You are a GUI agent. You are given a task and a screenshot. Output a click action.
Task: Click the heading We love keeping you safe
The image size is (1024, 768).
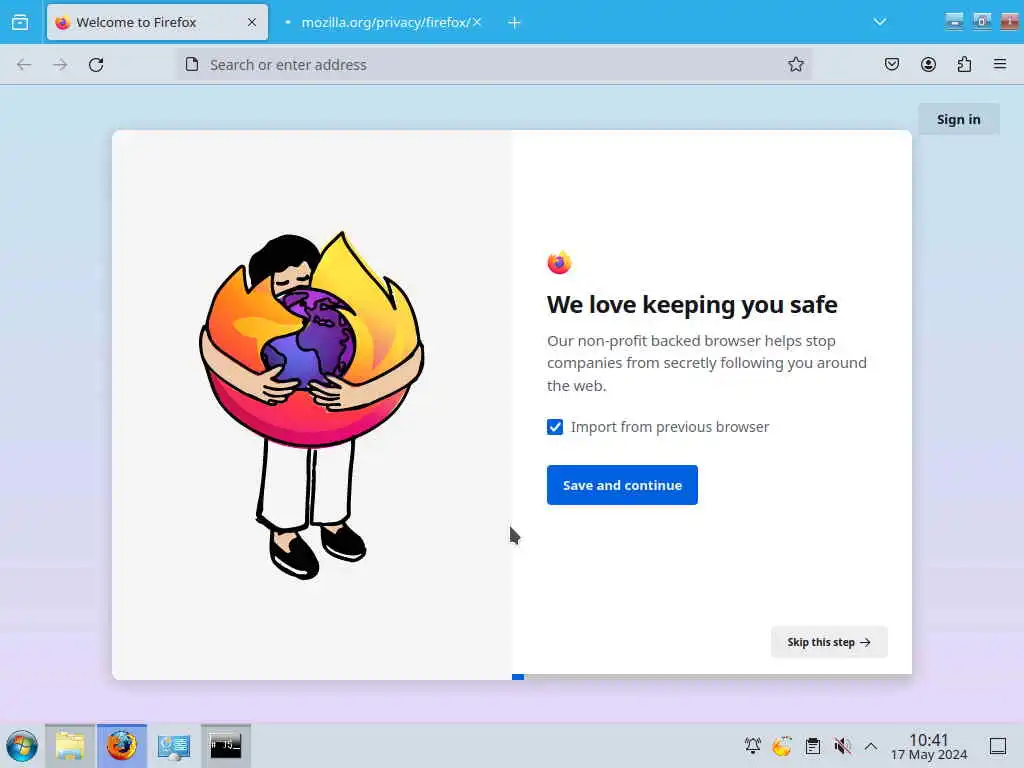point(692,305)
